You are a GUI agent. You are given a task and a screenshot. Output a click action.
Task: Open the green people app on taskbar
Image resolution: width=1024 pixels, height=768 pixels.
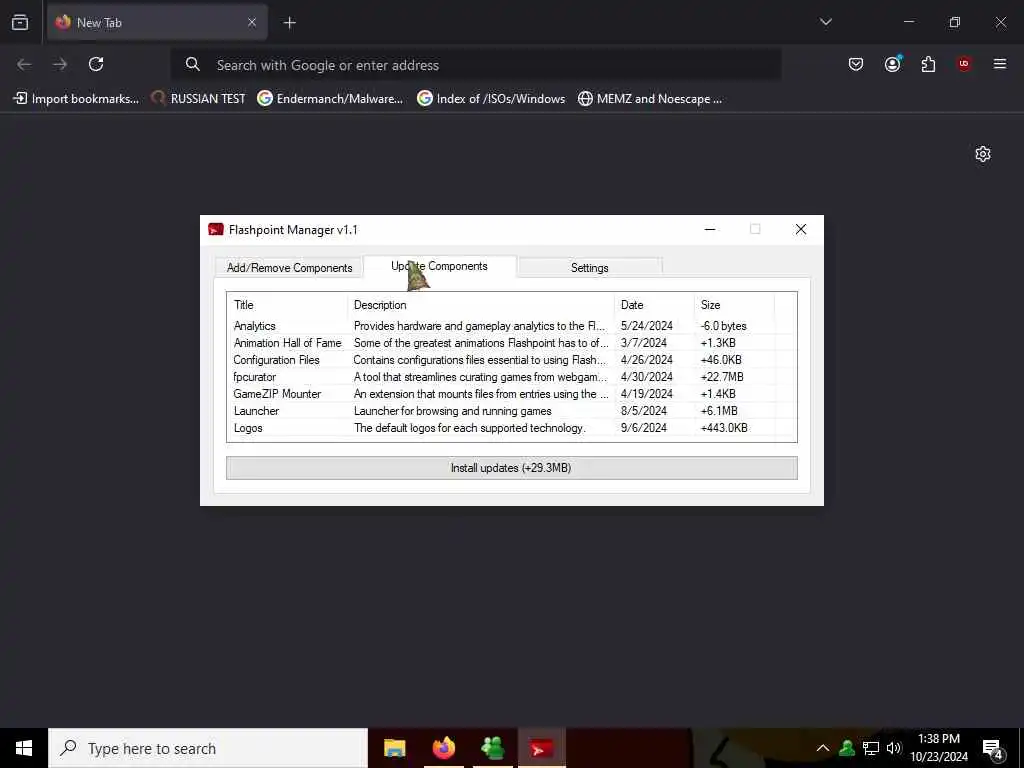point(493,748)
